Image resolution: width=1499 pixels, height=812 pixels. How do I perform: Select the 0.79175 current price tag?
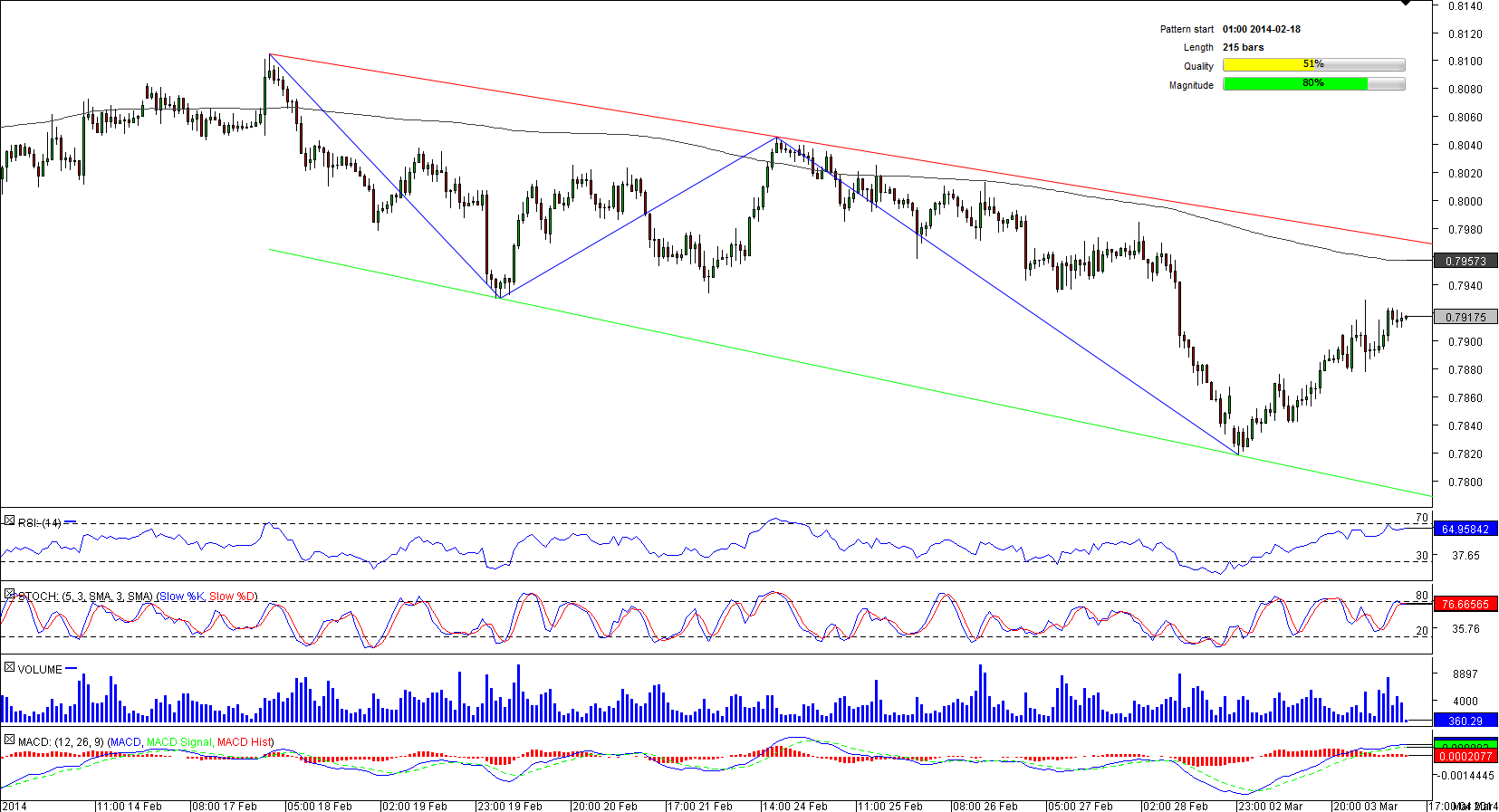(x=1465, y=317)
